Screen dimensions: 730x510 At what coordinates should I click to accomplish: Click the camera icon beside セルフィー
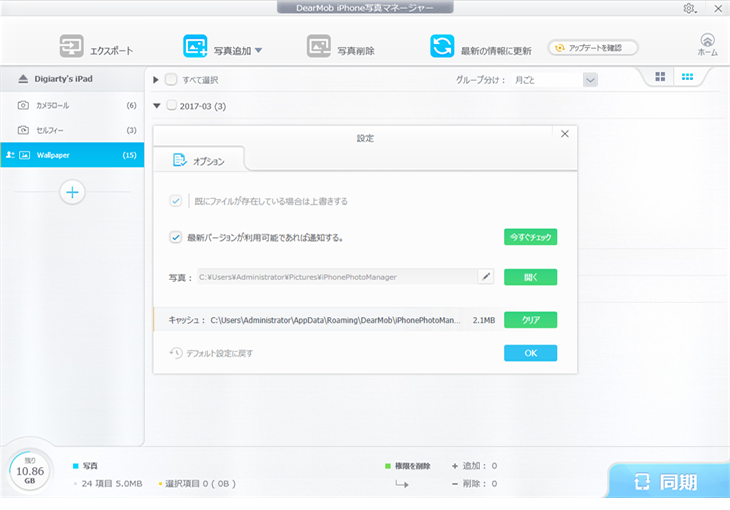pos(23,130)
